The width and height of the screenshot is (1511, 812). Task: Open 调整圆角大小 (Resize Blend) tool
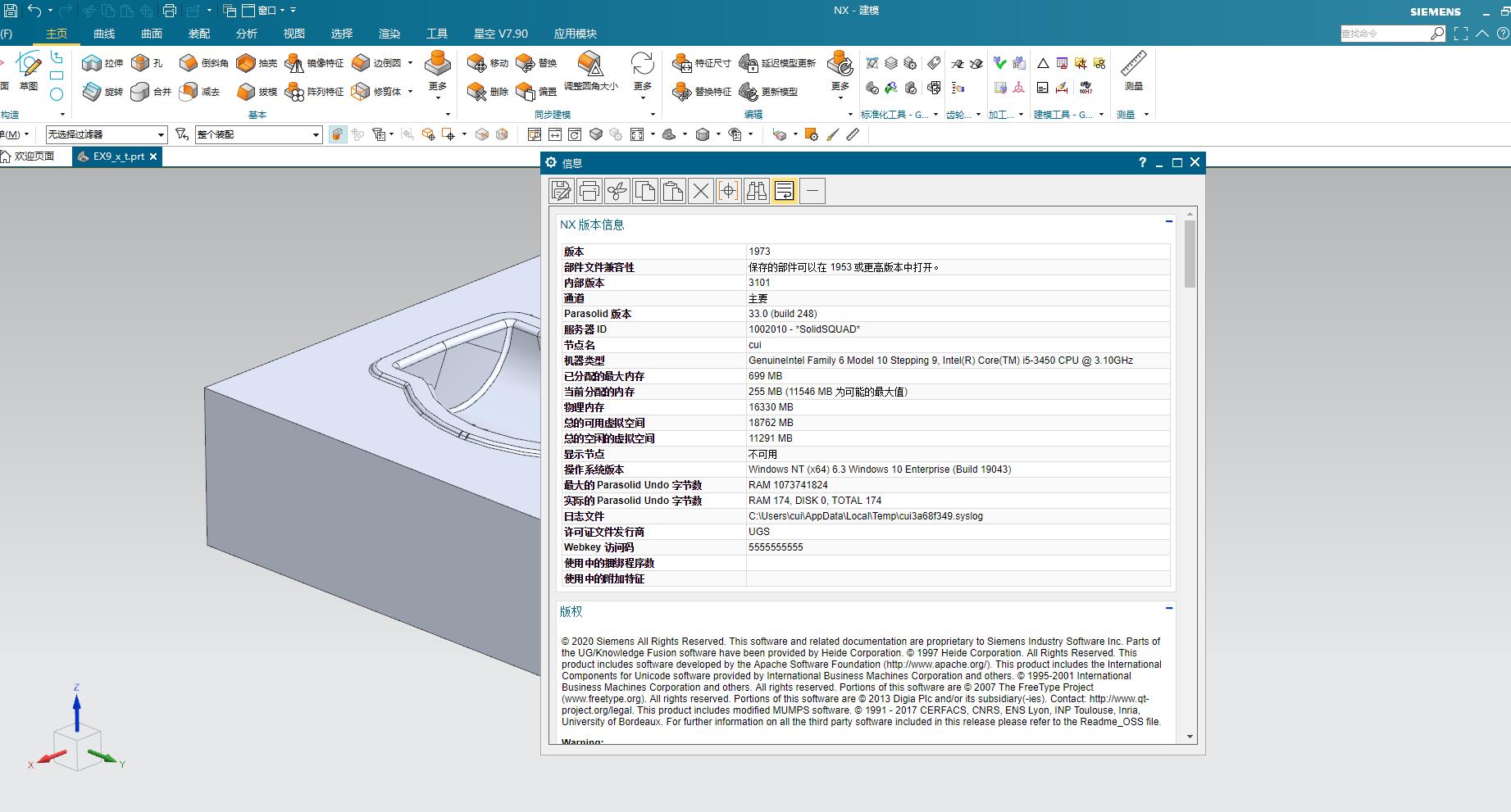(x=590, y=70)
